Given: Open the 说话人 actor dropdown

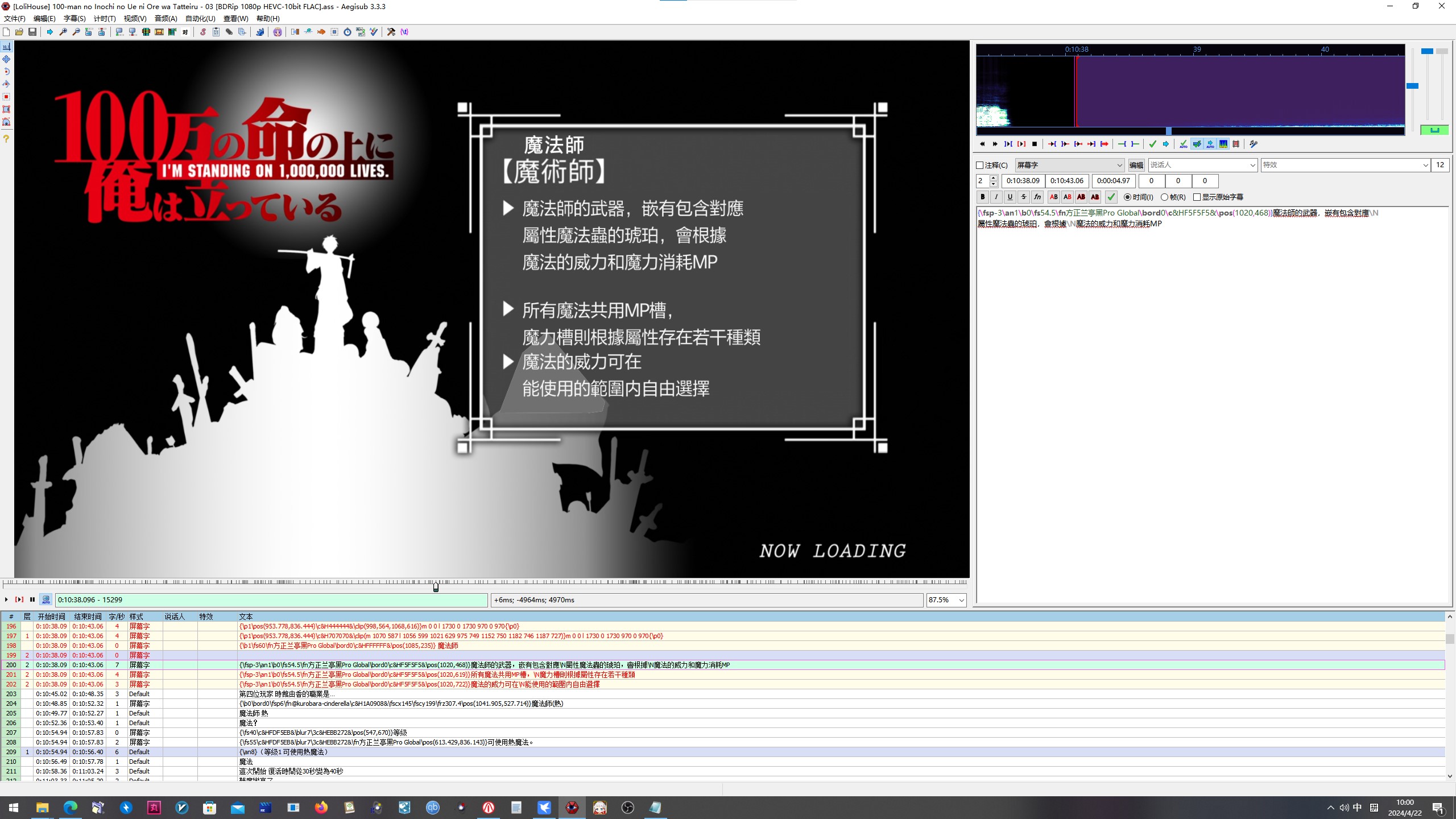Looking at the screenshot, I should point(1202,165).
